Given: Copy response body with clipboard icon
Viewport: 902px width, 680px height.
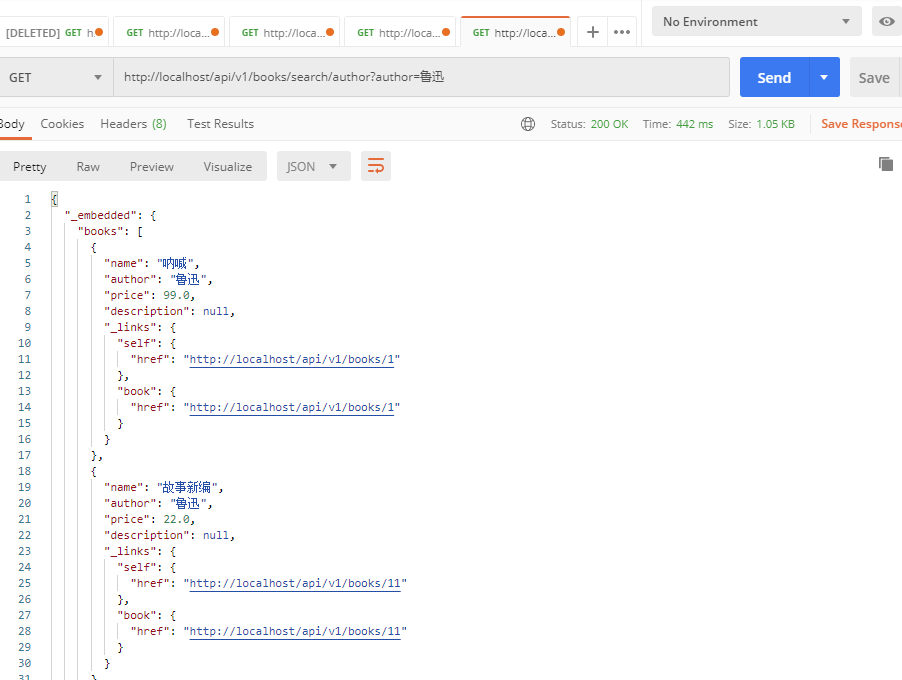Looking at the screenshot, I should [x=885, y=164].
